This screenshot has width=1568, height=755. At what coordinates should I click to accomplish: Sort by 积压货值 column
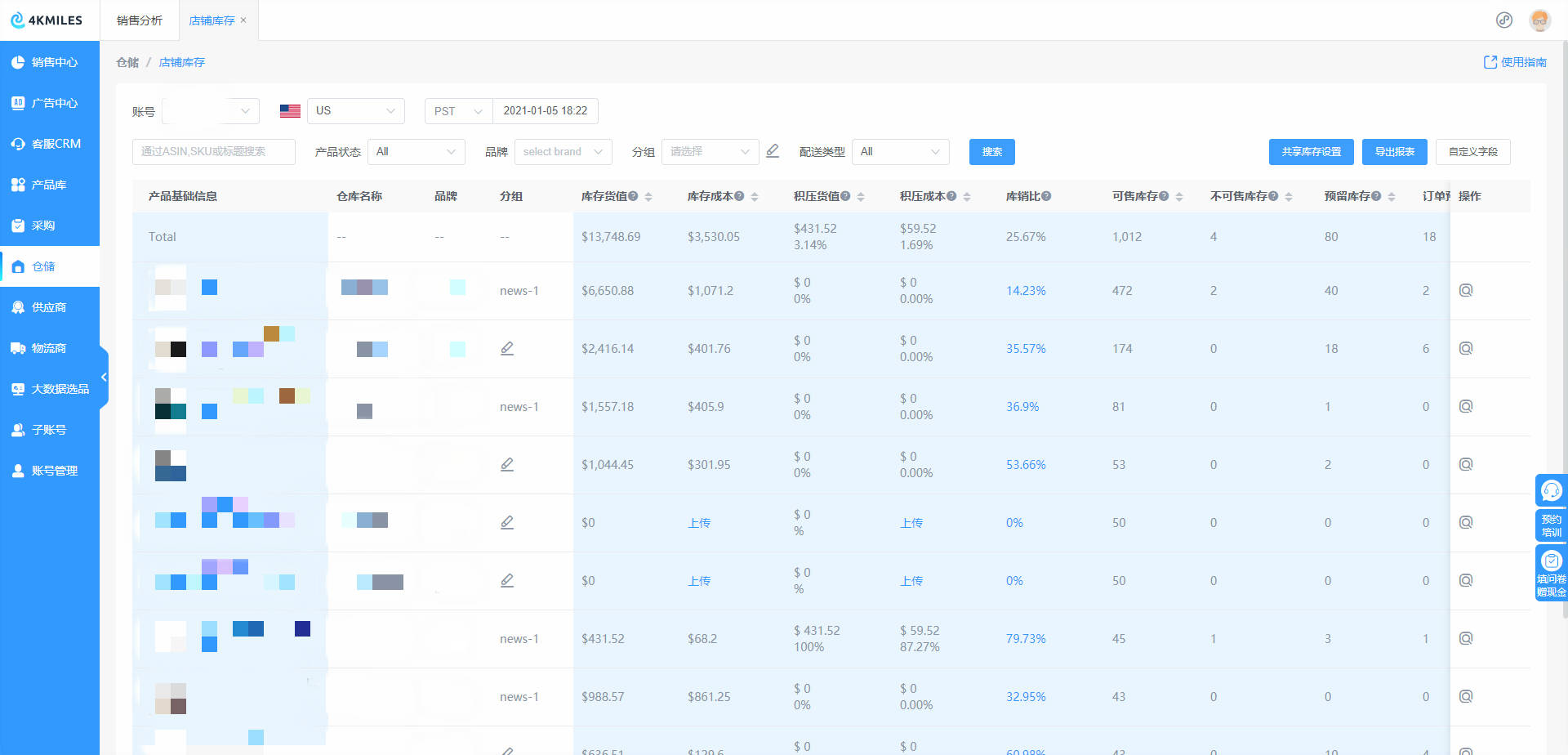861,197
